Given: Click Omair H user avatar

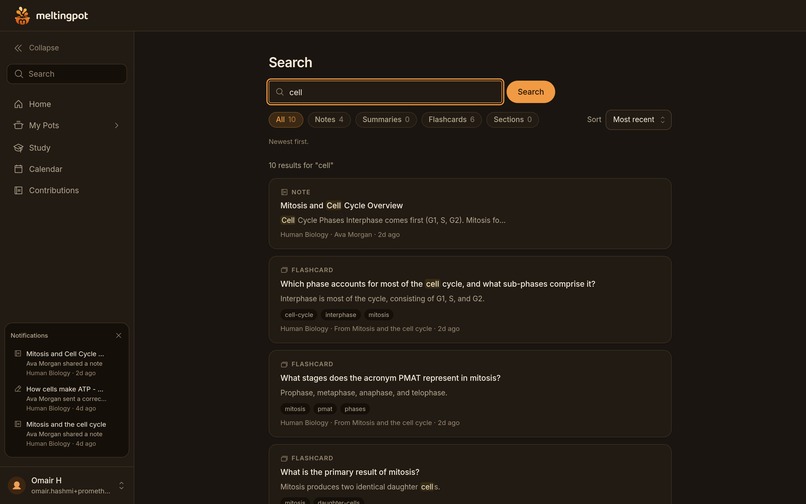Looking at the screenshot, I should coord(16,485).
